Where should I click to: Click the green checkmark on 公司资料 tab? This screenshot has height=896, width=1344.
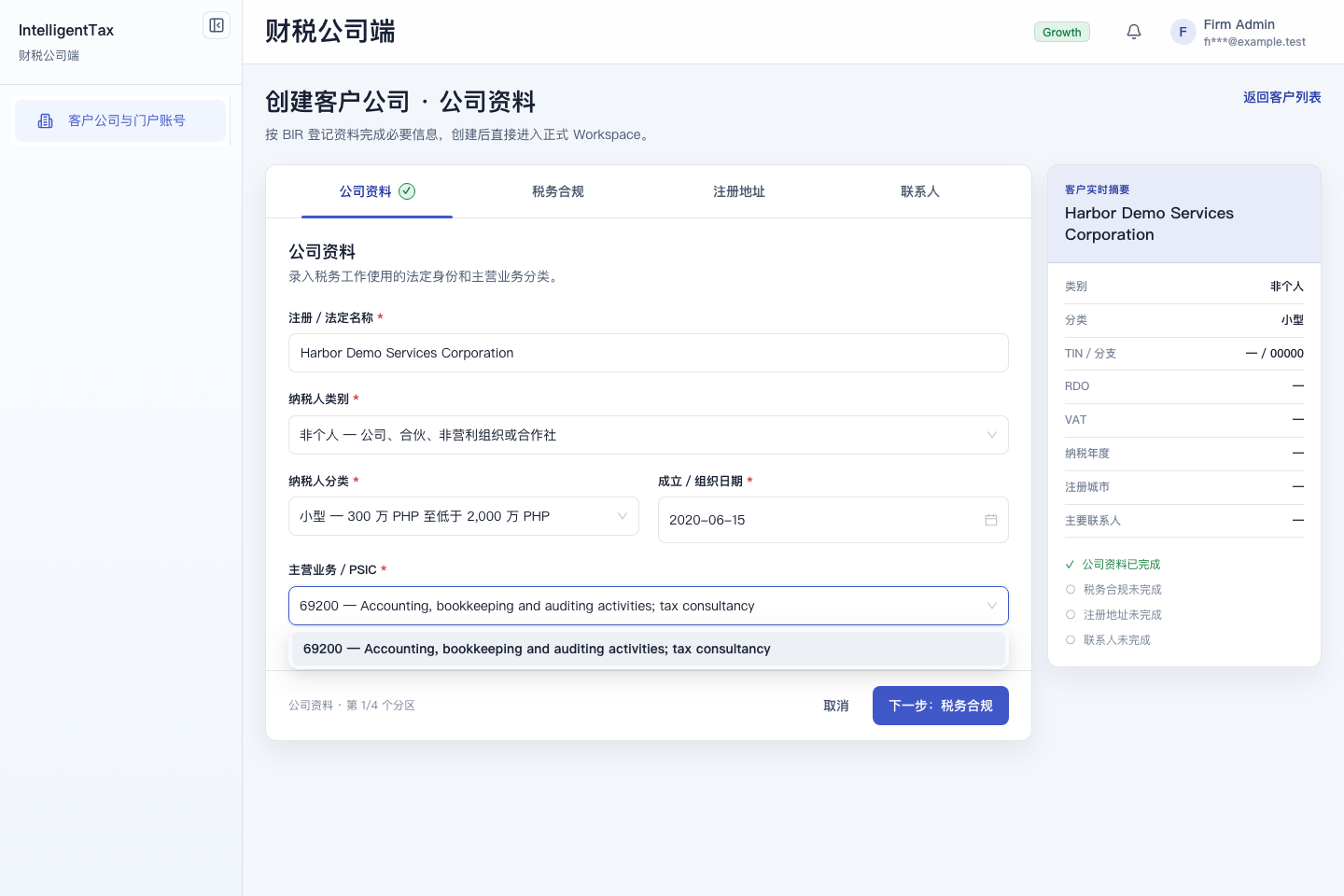(407, 191)
